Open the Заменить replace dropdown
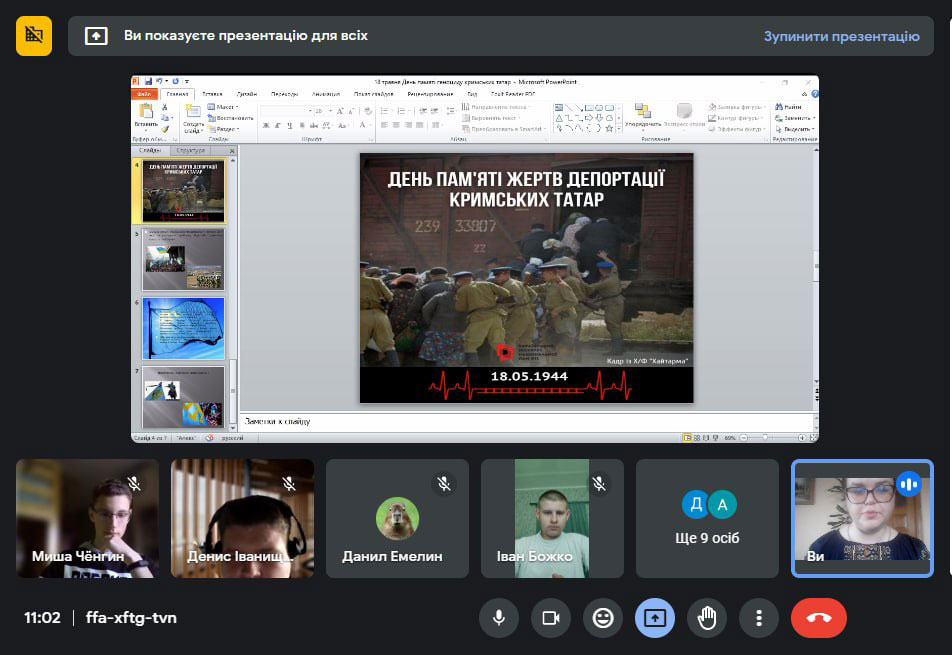This screenshot has width=952, height=655. point(795,118)
